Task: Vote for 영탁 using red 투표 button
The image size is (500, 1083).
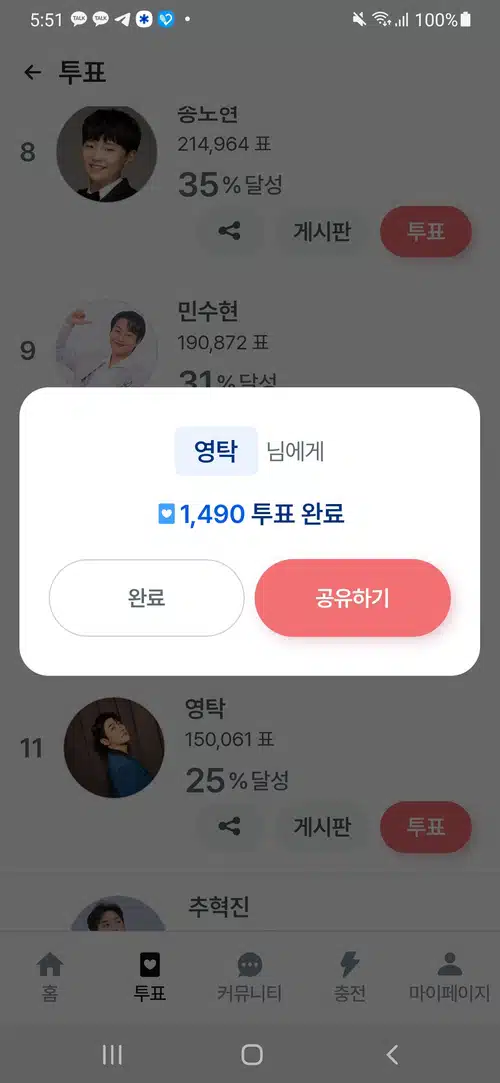Action: coord(426,826)
